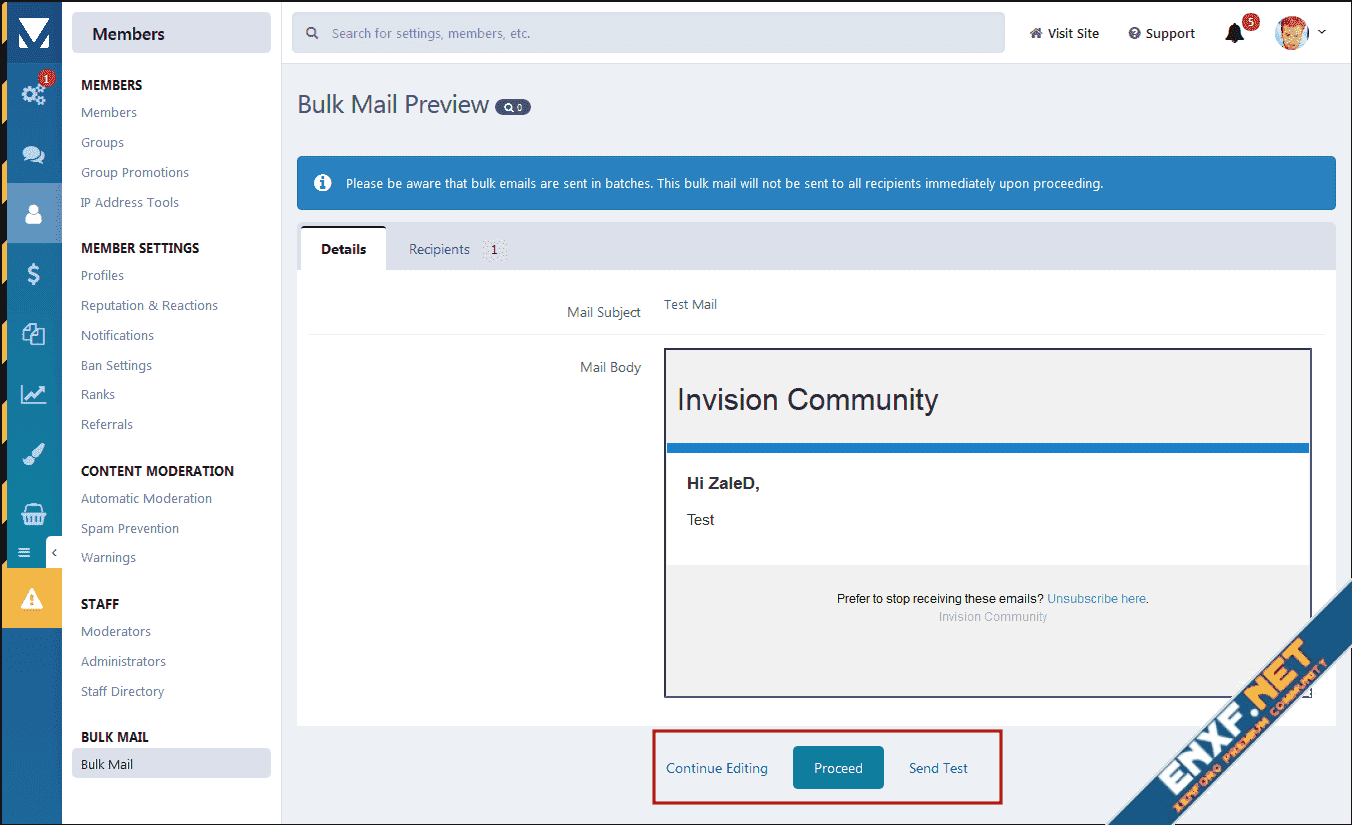Open the notifications bell
The height and width of the screenshot is (825, 1352).
point(1235,33)
